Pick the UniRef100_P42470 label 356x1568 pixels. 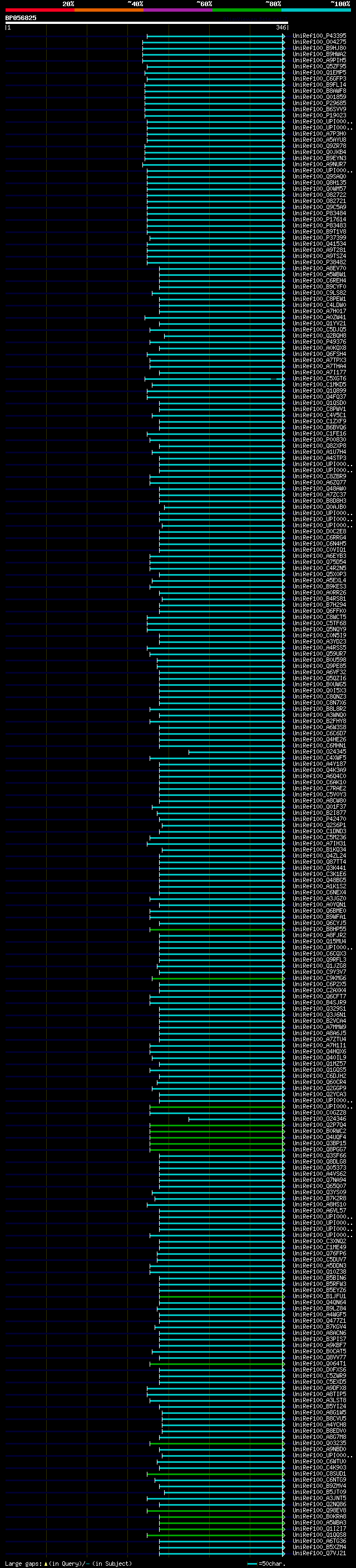319,820
